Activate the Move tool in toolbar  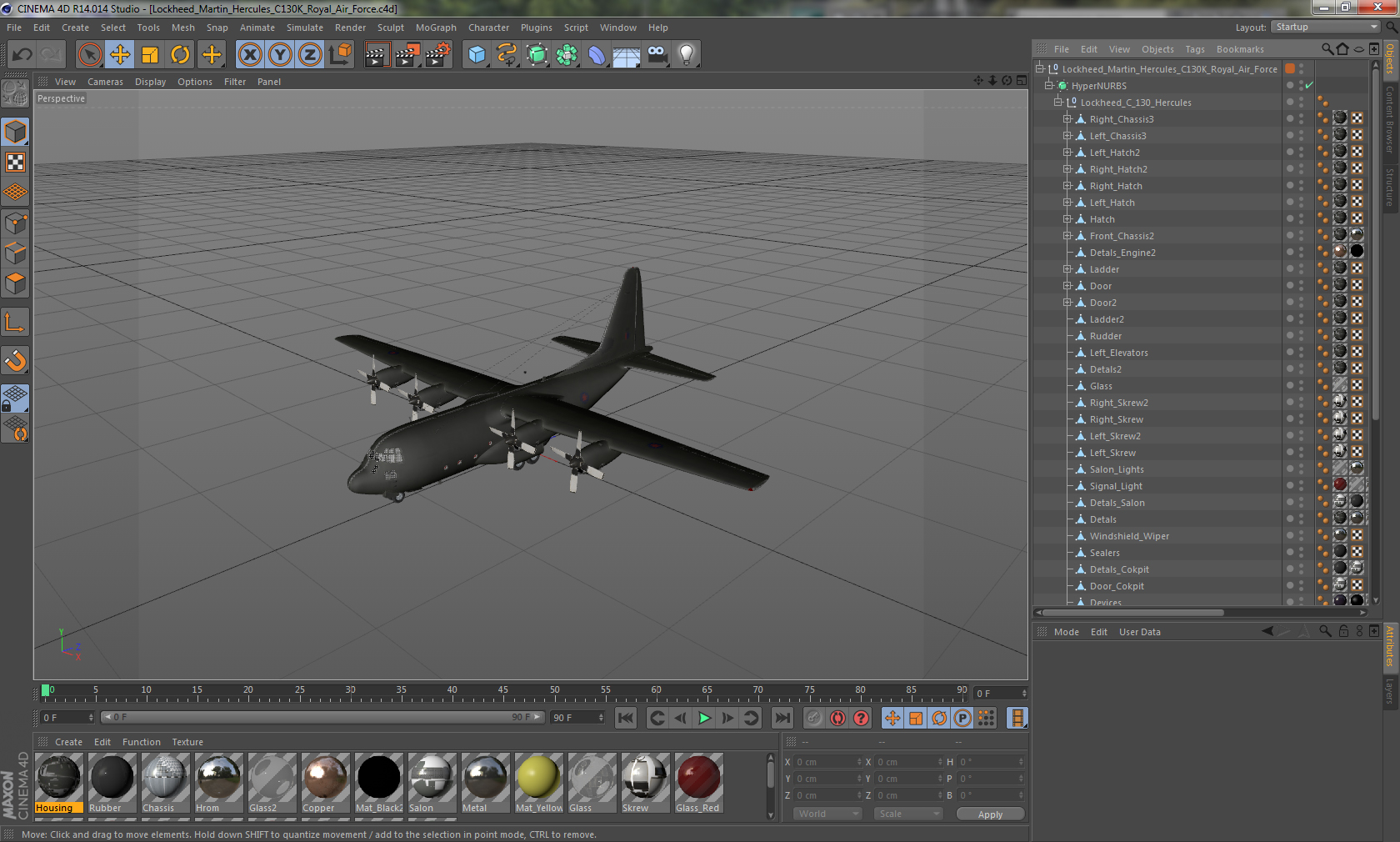pos(120,55)
